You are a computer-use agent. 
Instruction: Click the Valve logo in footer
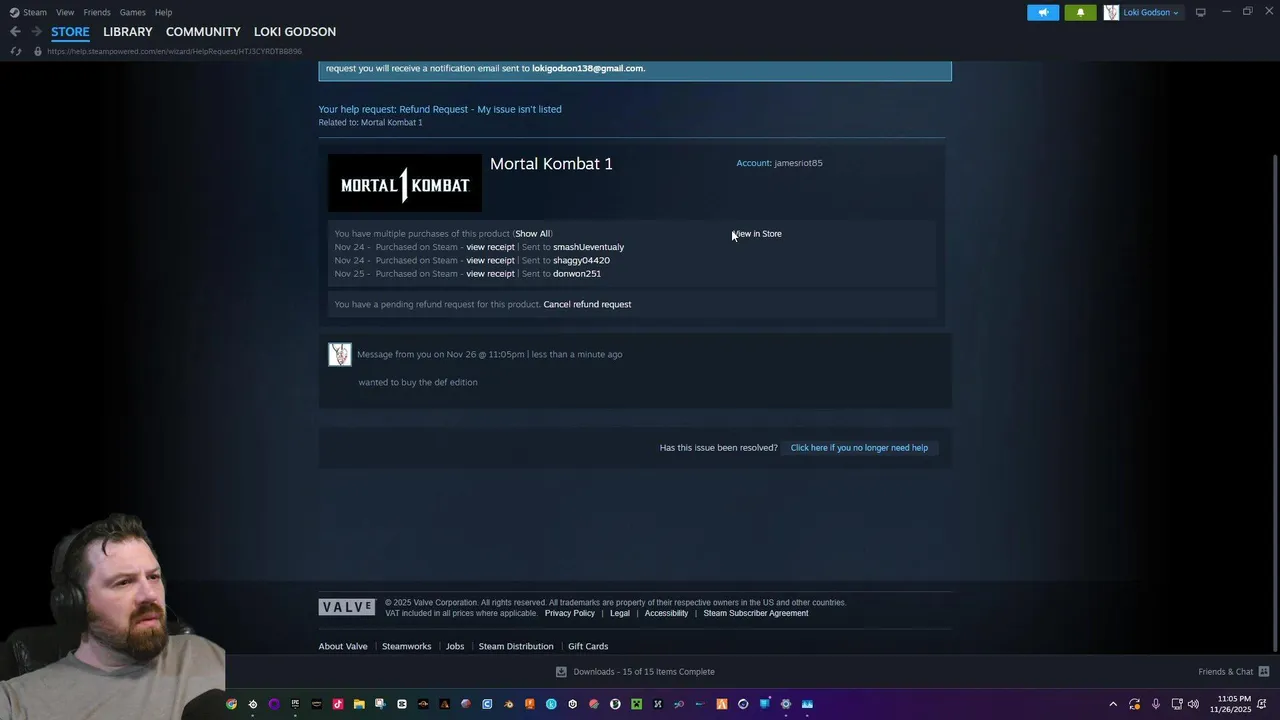(x=347, y=607)
